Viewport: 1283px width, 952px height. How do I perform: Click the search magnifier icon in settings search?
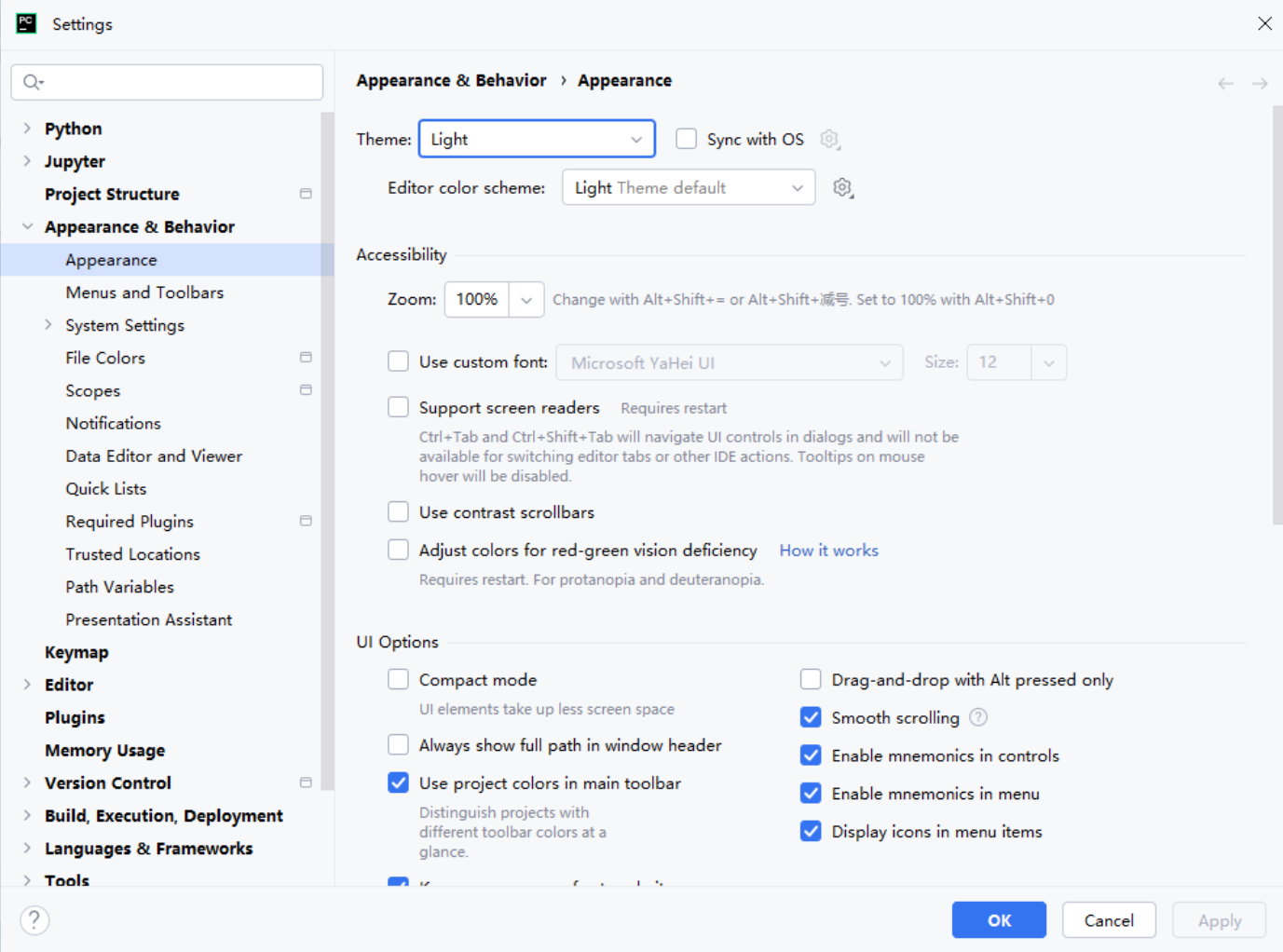[33, 82]
